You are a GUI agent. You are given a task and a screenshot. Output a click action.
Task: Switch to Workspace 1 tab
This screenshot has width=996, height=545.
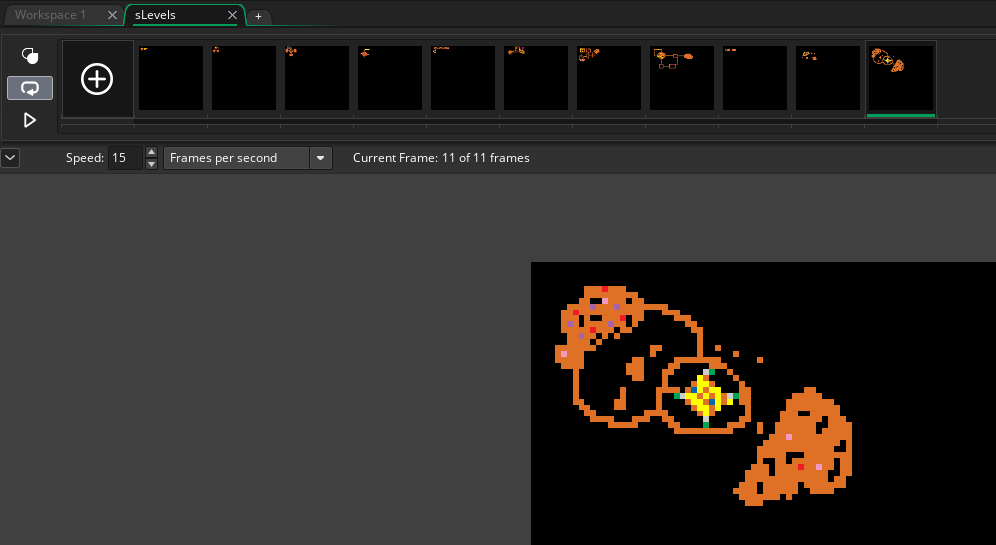coord(51,15)
